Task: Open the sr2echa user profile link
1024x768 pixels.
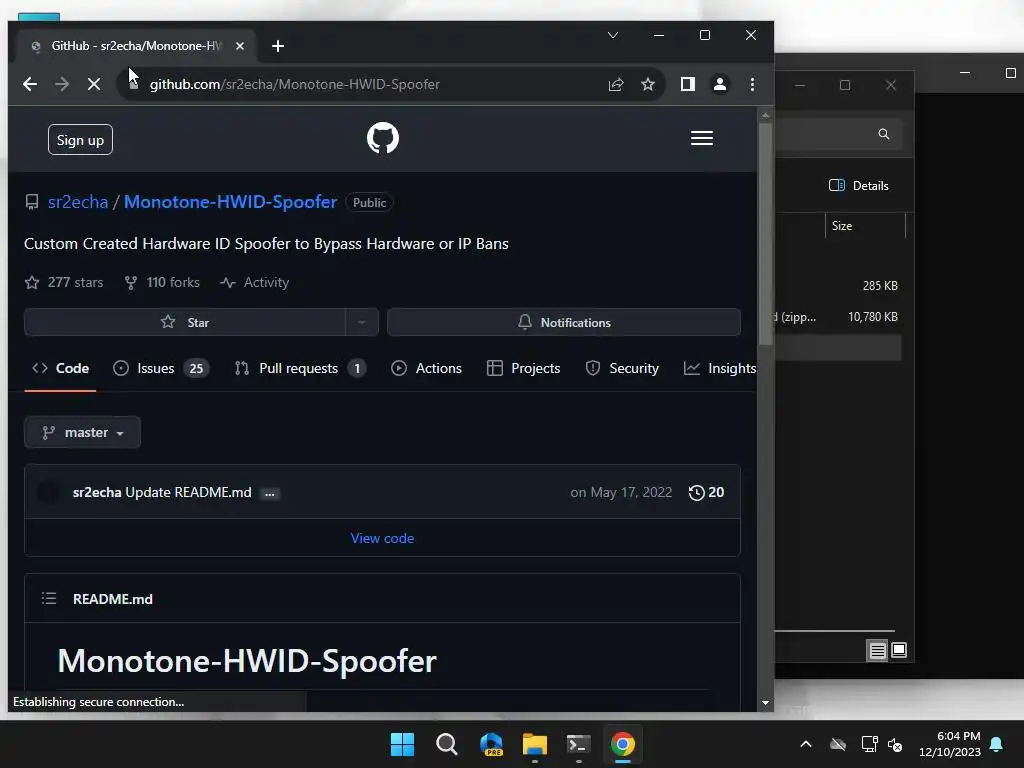Action: (x=78, y=202)
